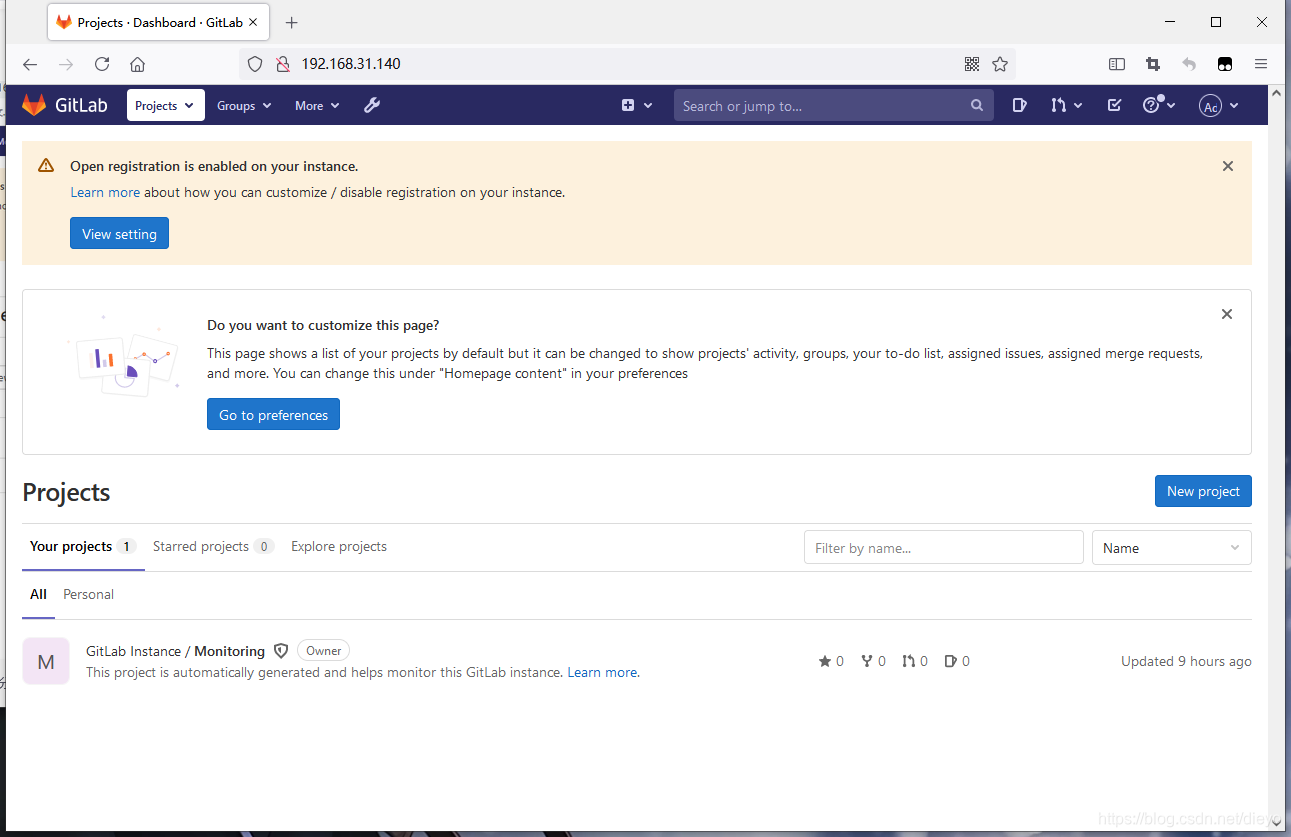The height and width of the screenshot is (837, 1291).
Task: Open the Admin Area wrench icon
Action: pos(372,105)
